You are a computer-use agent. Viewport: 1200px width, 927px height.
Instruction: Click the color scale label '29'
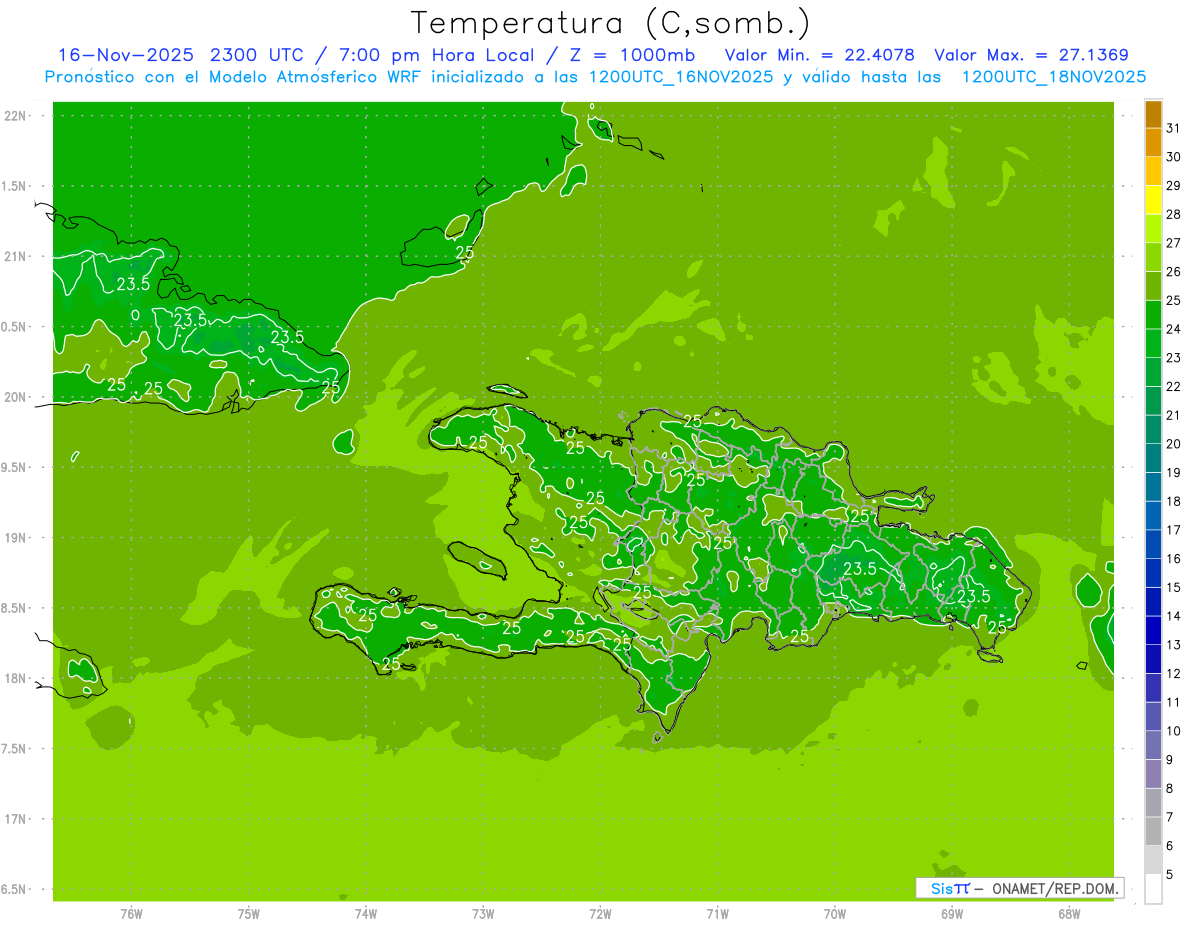1174,186
